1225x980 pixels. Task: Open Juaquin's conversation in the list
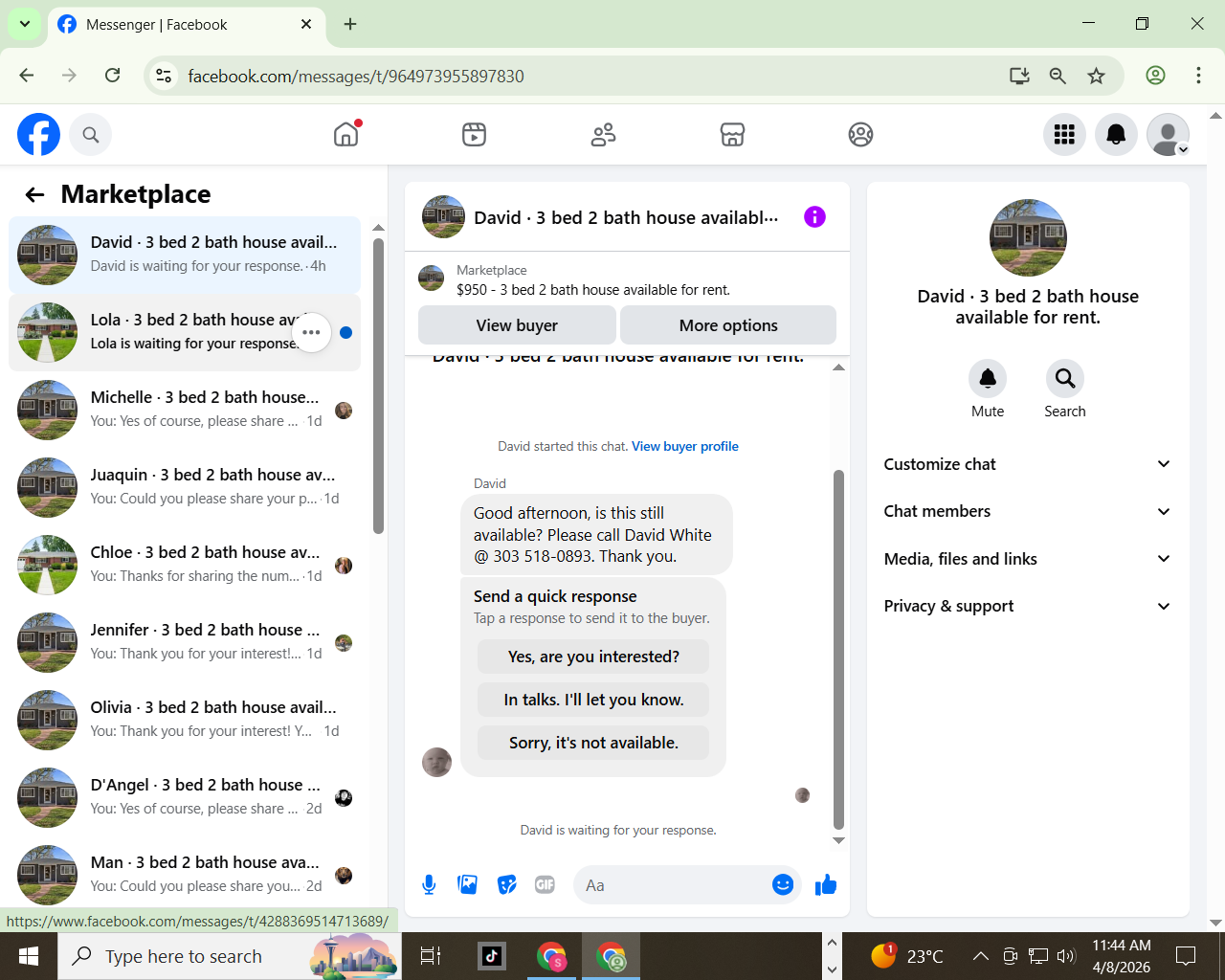click(x=185, y=487)
